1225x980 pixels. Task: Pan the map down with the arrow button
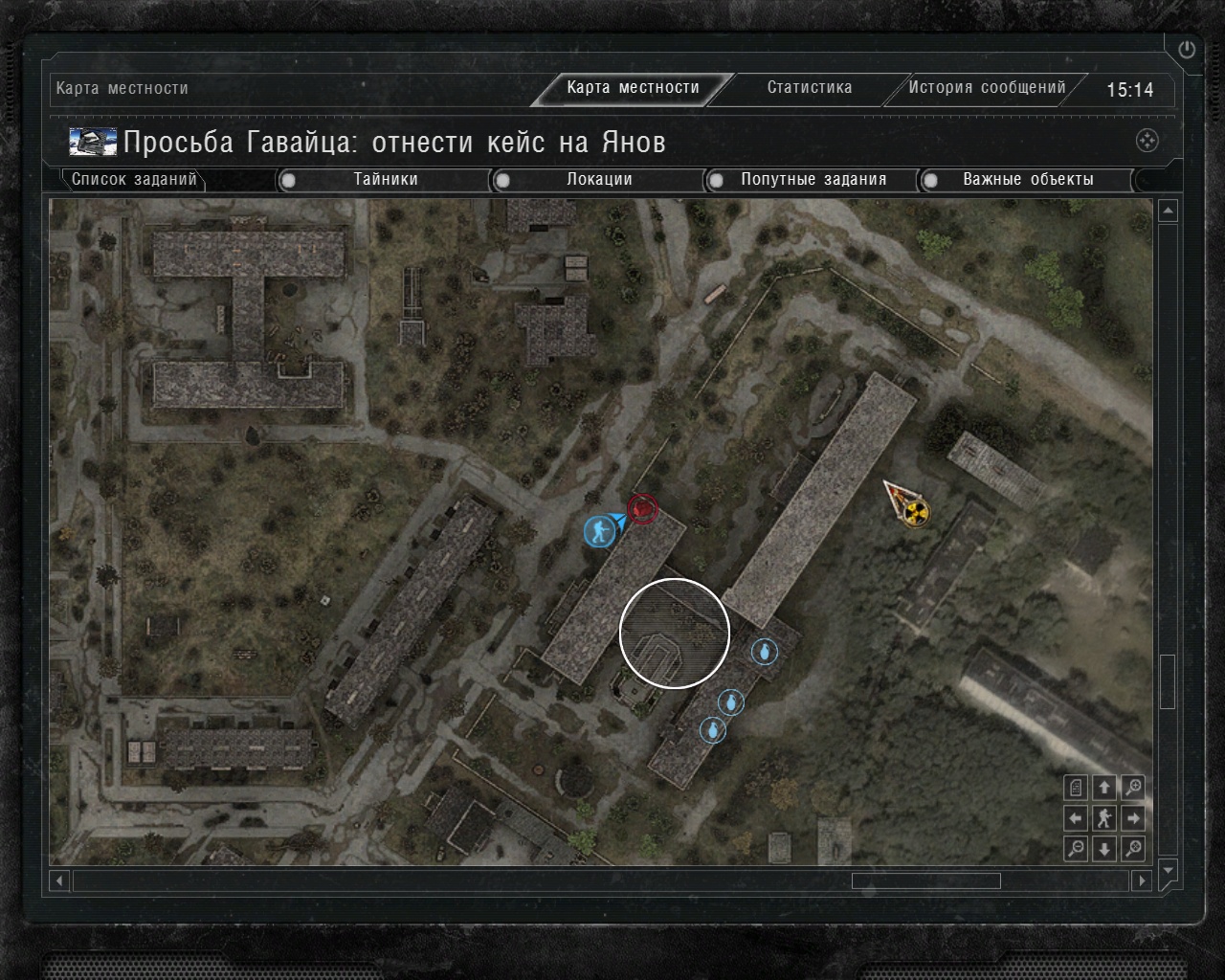[x=1104, y=849]
